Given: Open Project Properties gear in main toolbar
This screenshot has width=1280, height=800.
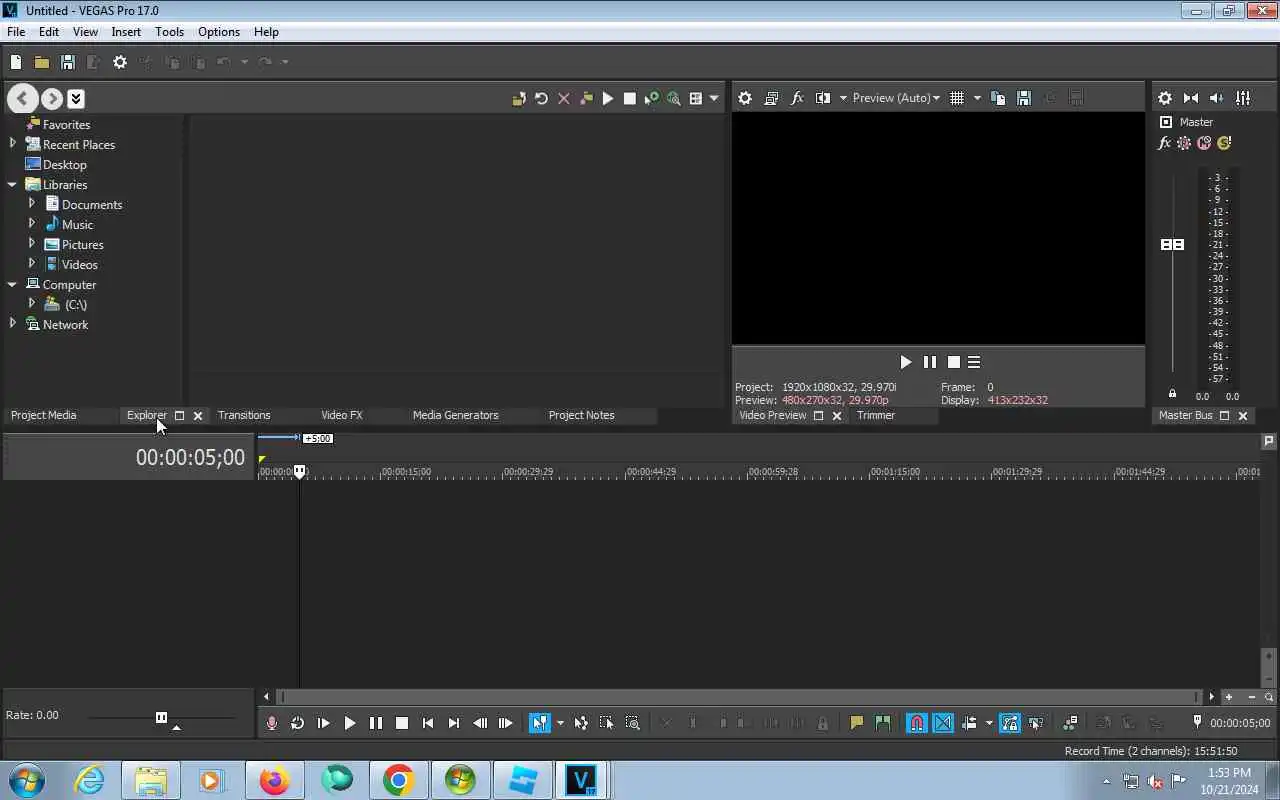Looking at the screenshot, I should click(x=120, y=62).
